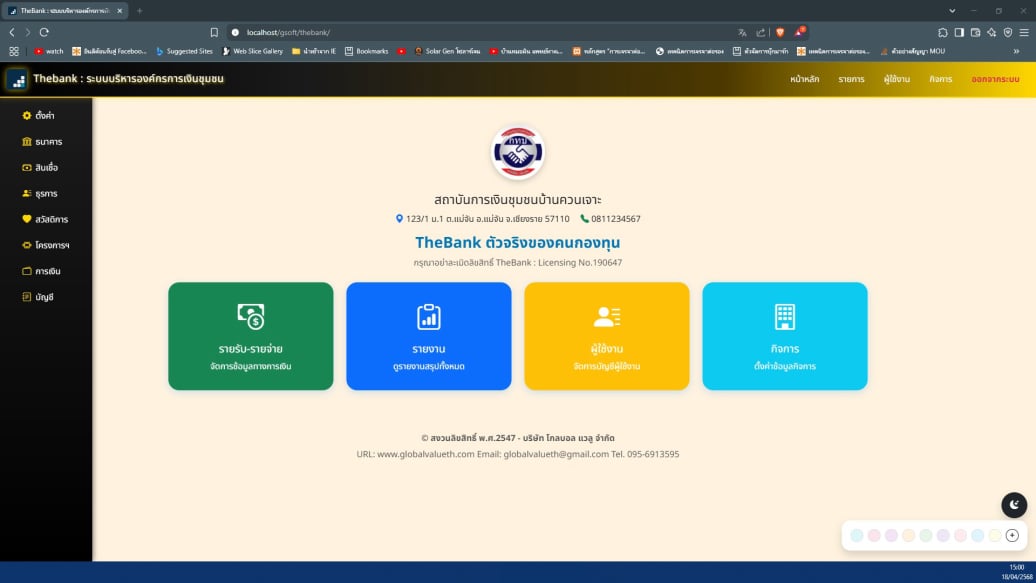The image size is (1036, 583).
Task: Open the Leo AI sparkle icon
Action: coord(992,32)
